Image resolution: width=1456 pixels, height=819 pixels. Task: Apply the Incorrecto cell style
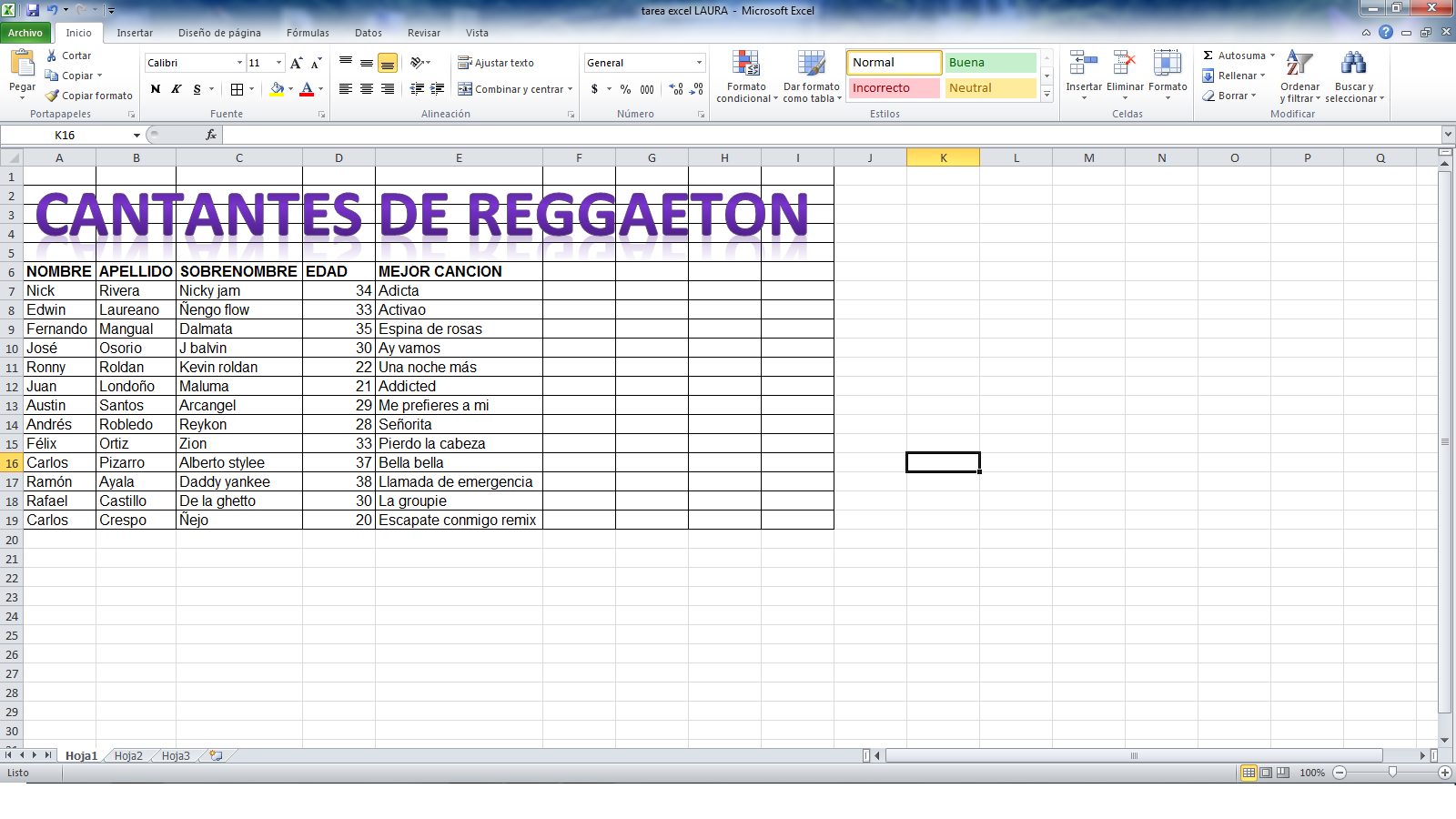(x=894, y=88)
